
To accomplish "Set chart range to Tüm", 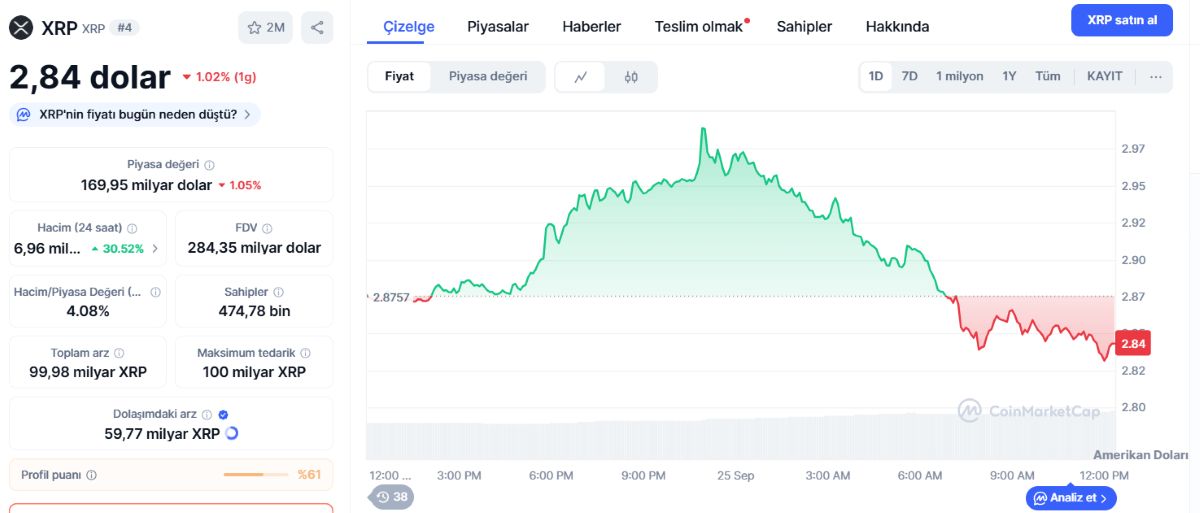I will pyautogui.click(x=1048, y=77).
